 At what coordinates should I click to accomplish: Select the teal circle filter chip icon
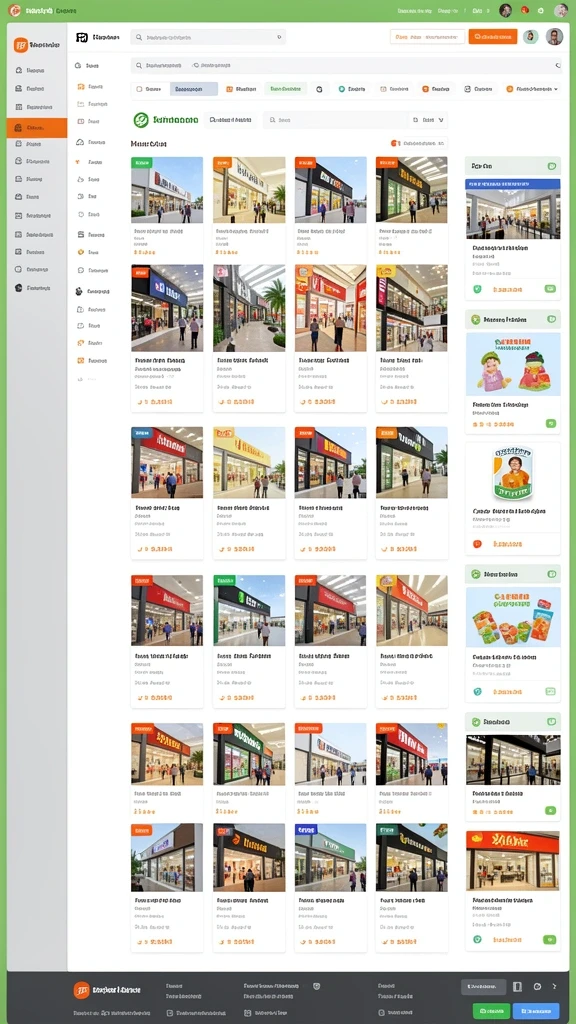342,89
